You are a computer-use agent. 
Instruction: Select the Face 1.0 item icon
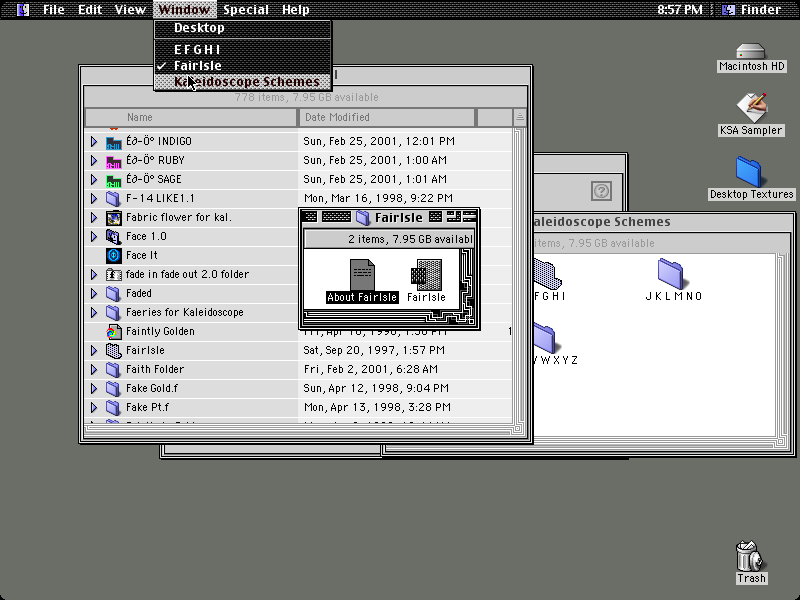pos(113,236)
